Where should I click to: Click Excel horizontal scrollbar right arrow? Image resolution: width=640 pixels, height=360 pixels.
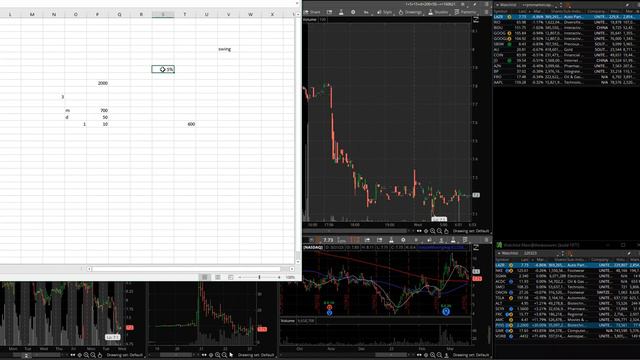coord(291,269)
